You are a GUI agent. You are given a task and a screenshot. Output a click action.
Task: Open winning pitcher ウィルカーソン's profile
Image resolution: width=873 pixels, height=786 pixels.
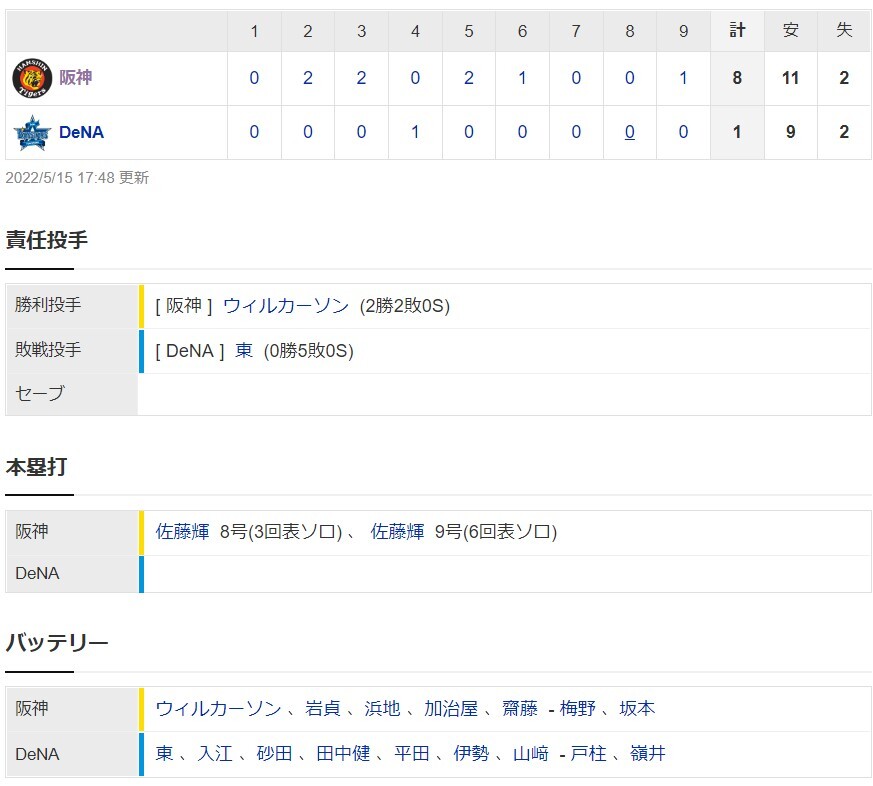pos(286,306)
